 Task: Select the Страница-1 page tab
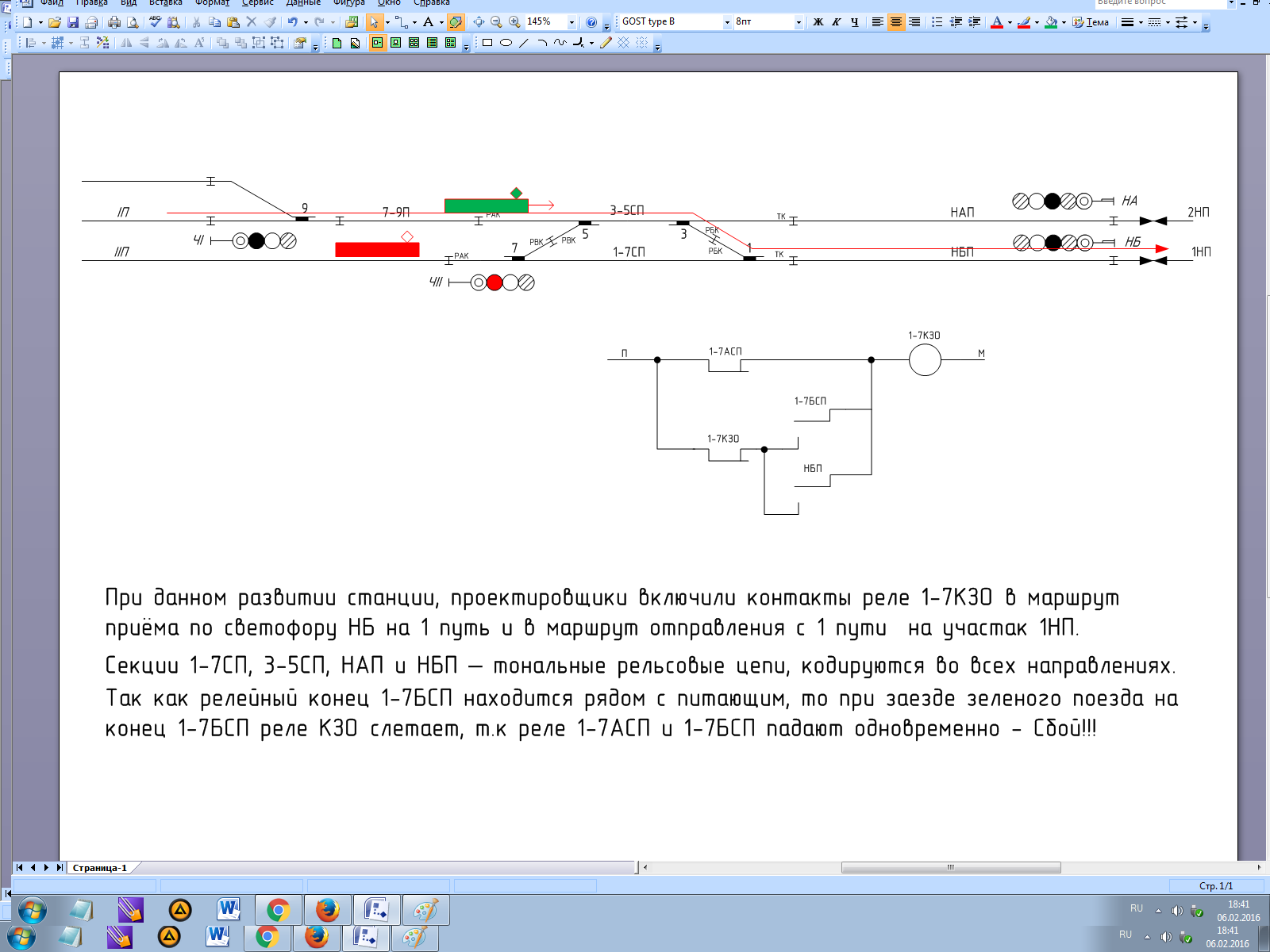tap(100, 868)
